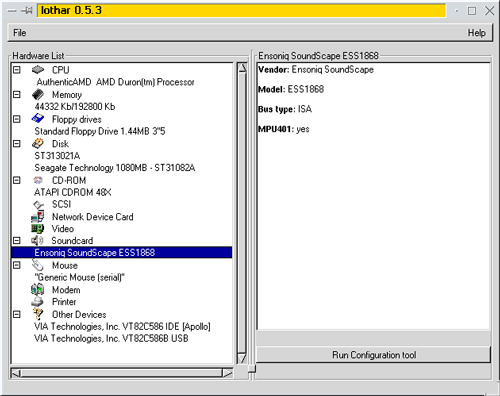The height and width of the screenshot is (396, 500).
Task: Open the File menu
Action: coord(20,33)
